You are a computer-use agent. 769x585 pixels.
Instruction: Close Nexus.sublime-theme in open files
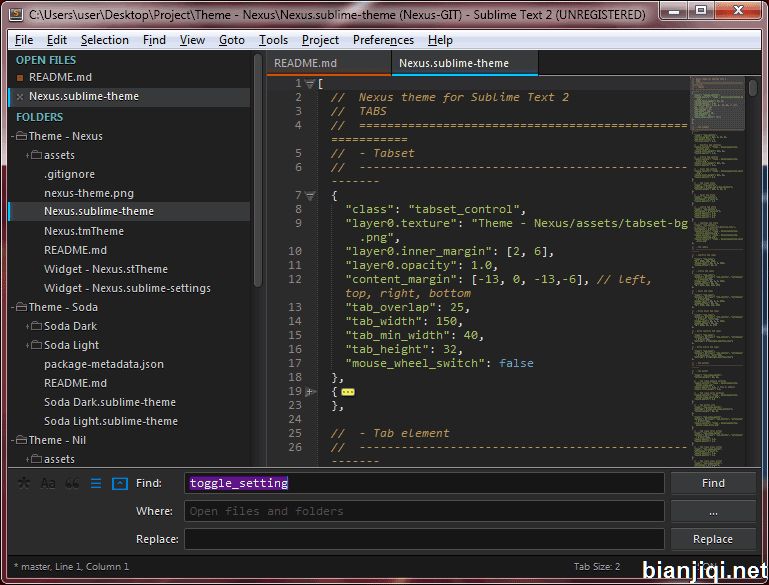click(20, 97)
